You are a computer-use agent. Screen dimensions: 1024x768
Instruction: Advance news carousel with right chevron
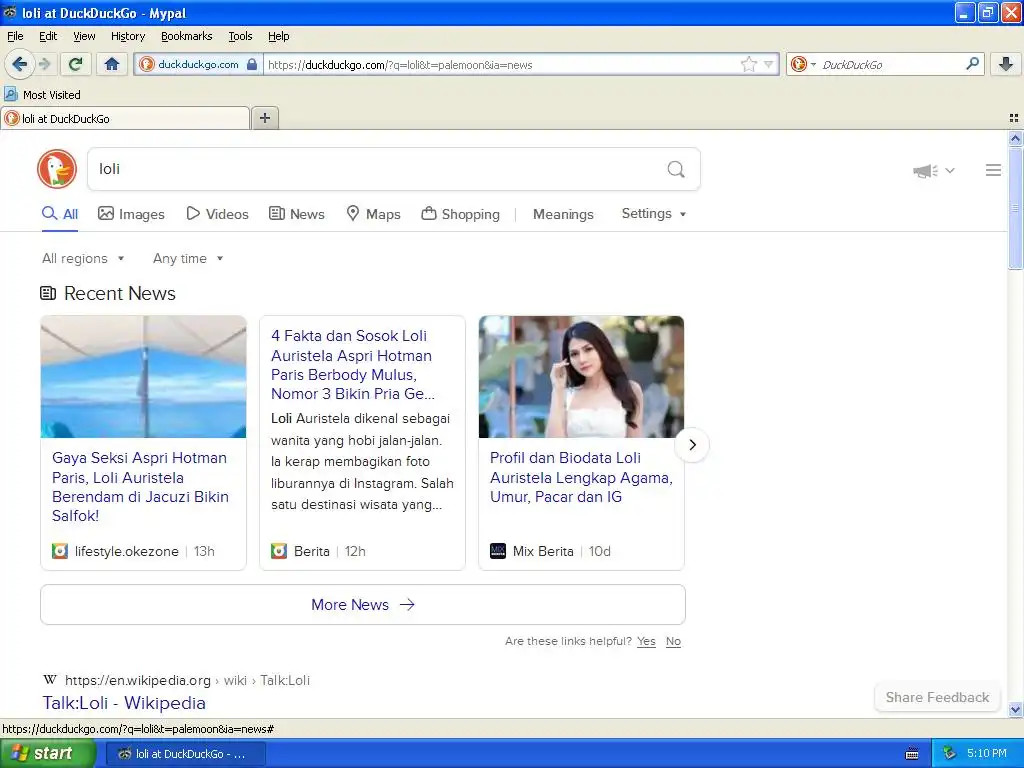click(692, 445)
